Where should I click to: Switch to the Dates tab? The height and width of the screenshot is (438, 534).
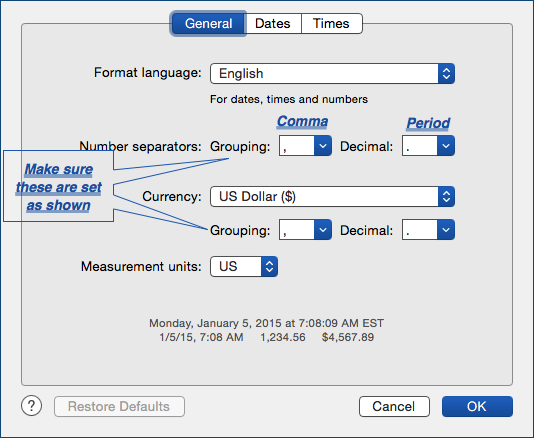[273, 24]
